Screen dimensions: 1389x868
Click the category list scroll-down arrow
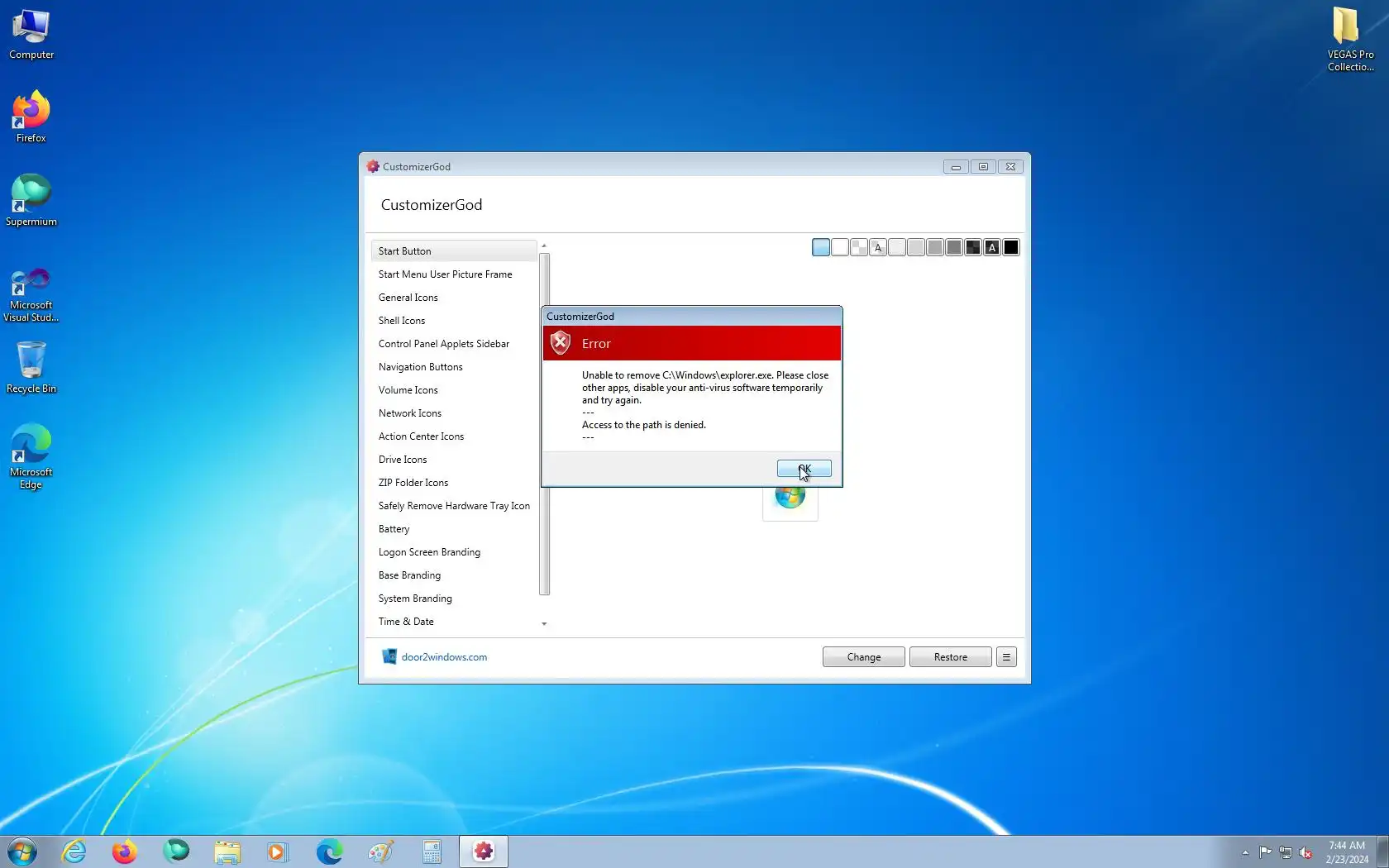tap(544, 623)
